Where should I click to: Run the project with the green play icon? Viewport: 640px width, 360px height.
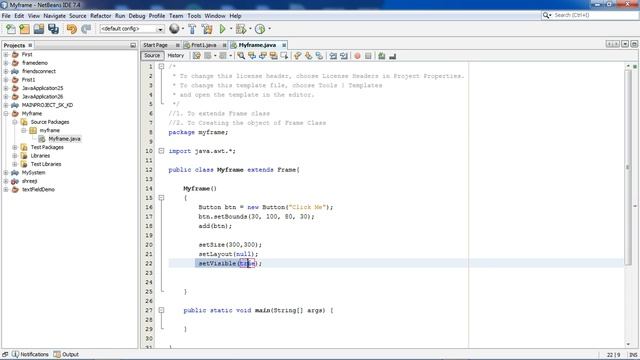pos(222,29)
